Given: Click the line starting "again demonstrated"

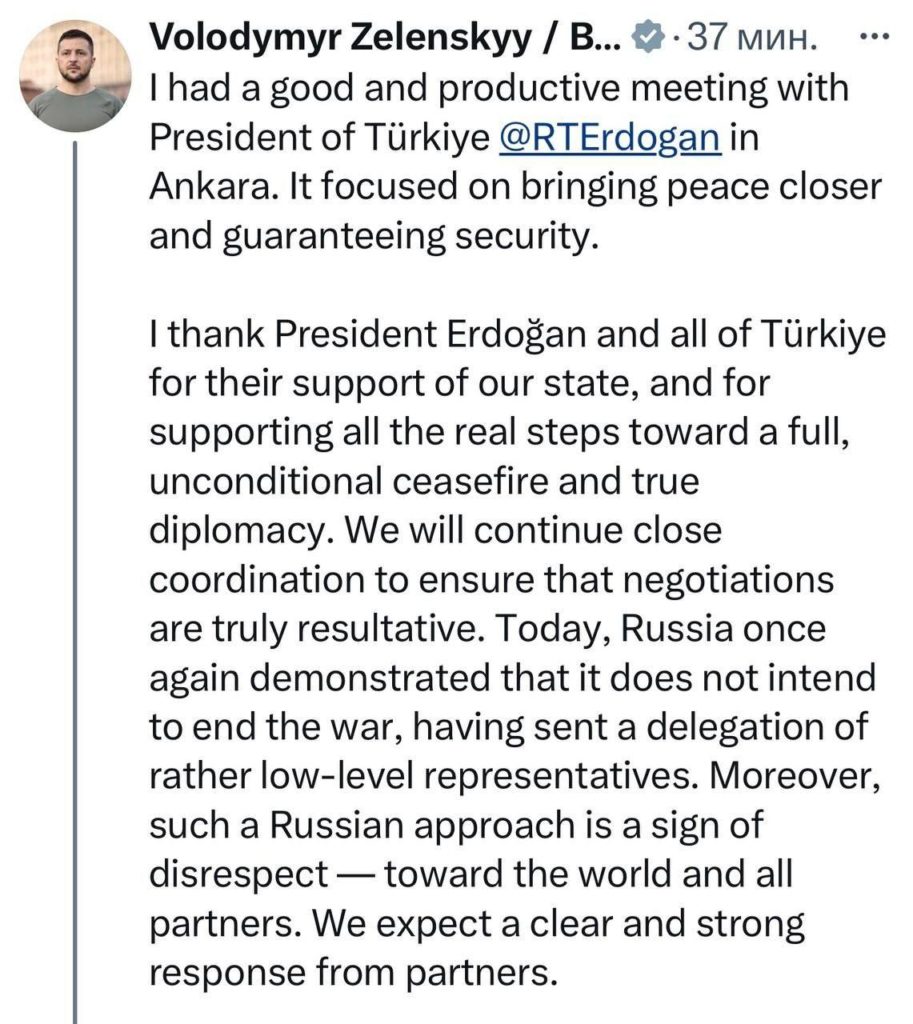Looking at the screenshot, I should 511,677.
